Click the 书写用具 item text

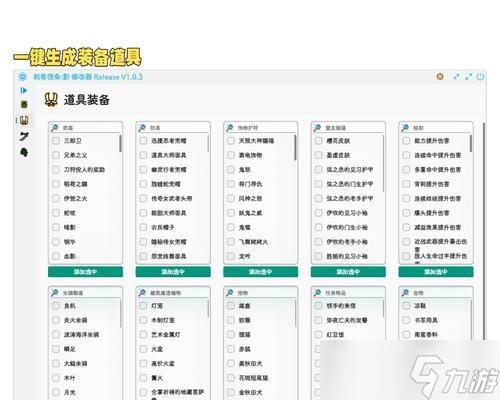pos(426,320)
